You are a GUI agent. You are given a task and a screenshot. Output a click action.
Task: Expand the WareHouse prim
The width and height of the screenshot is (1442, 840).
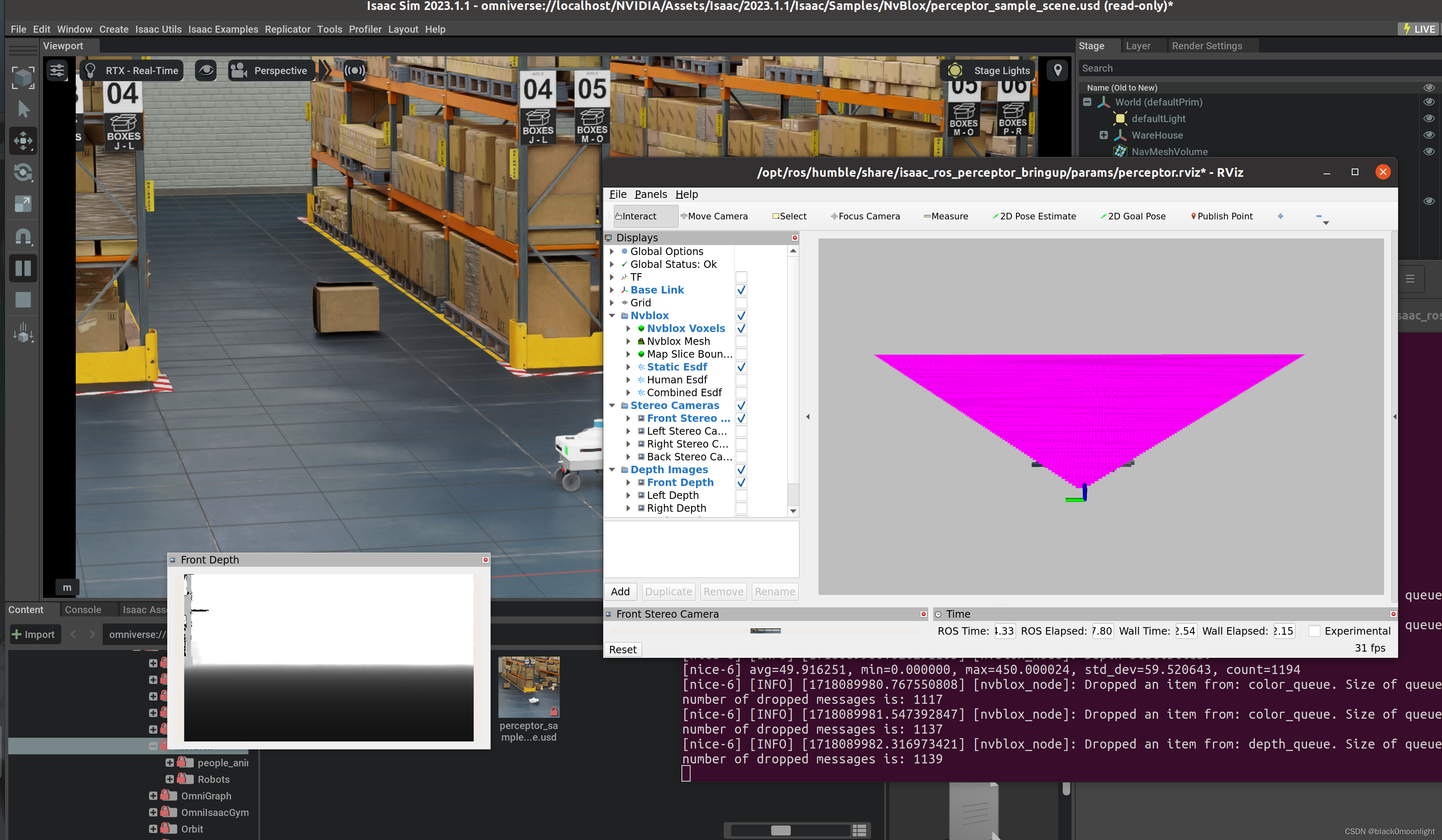pyautogui.click(x=1104, y=135)
